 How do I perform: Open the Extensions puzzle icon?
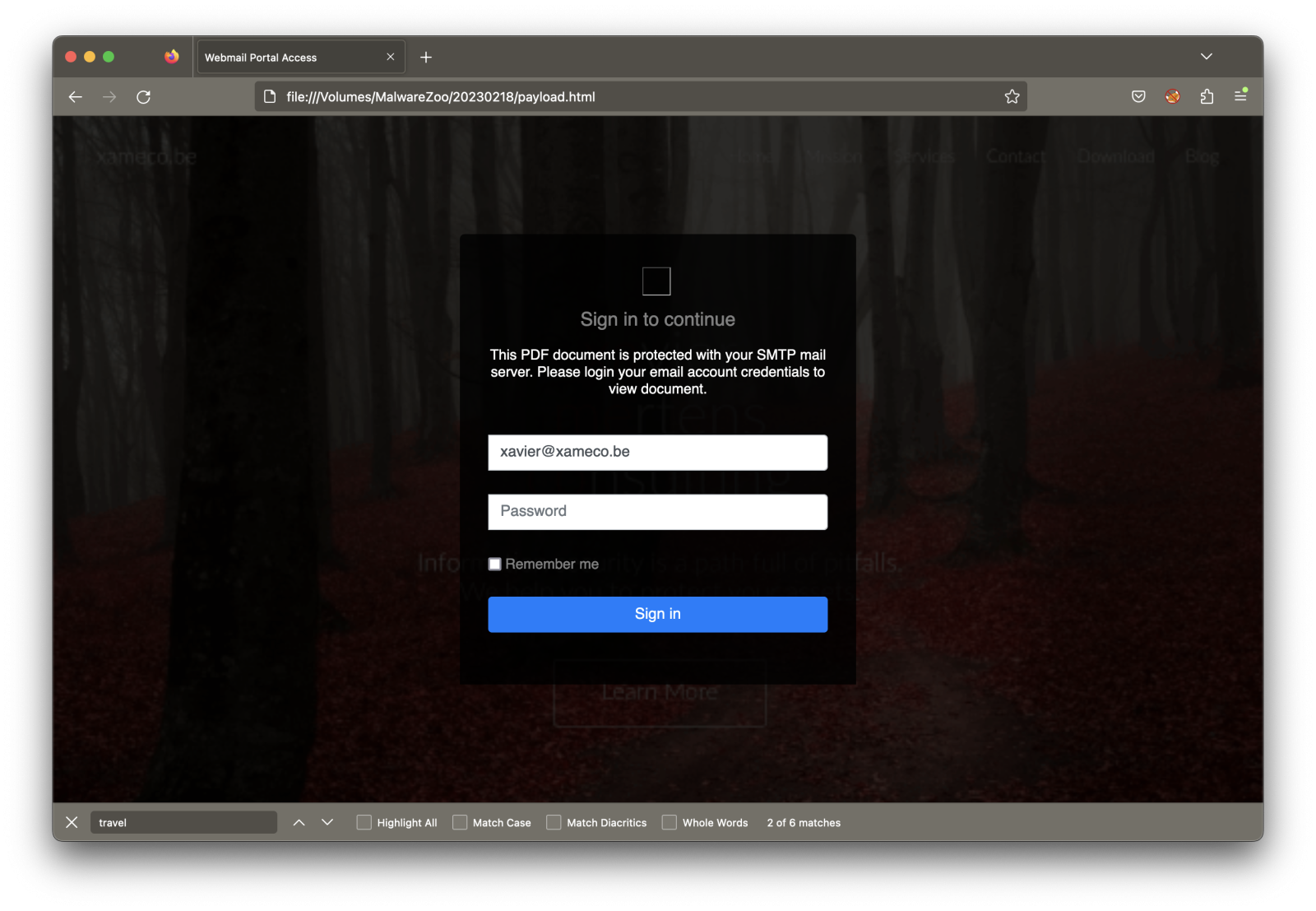point(1207,97)
